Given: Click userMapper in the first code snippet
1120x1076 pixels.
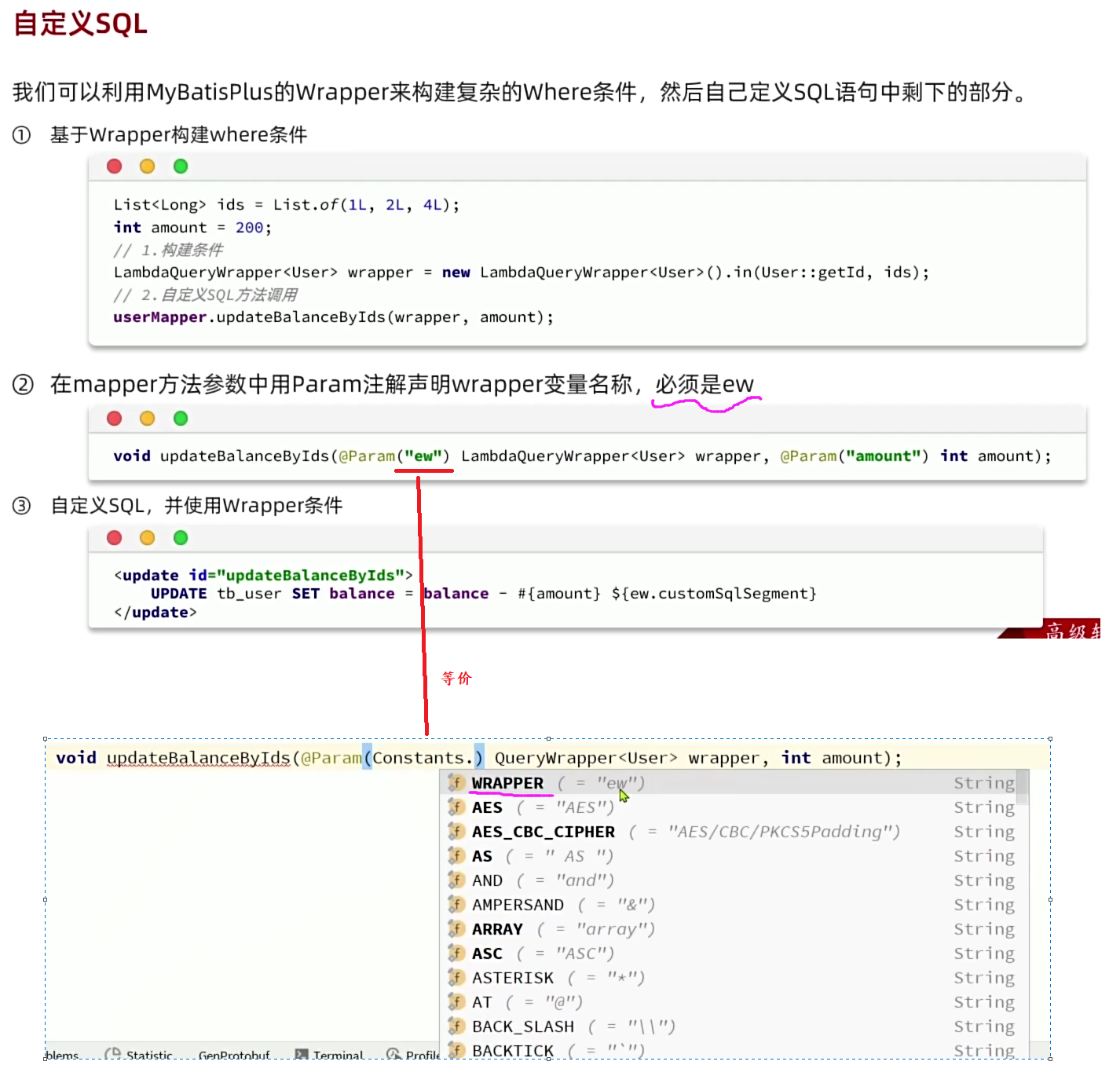Looking at the screenshot, I should tap(159, 317).
